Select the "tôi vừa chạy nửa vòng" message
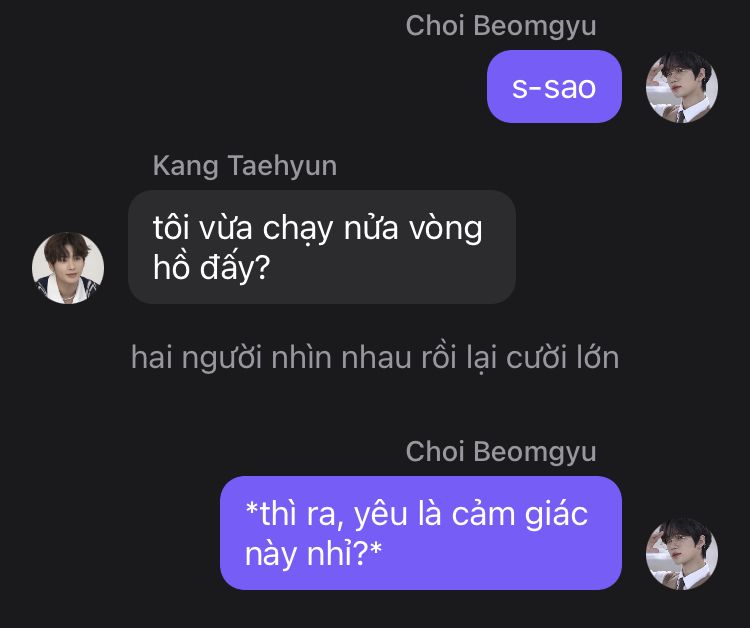Image resolution: width=750 pixels, height=628 pixels. [x=322, y=247]
